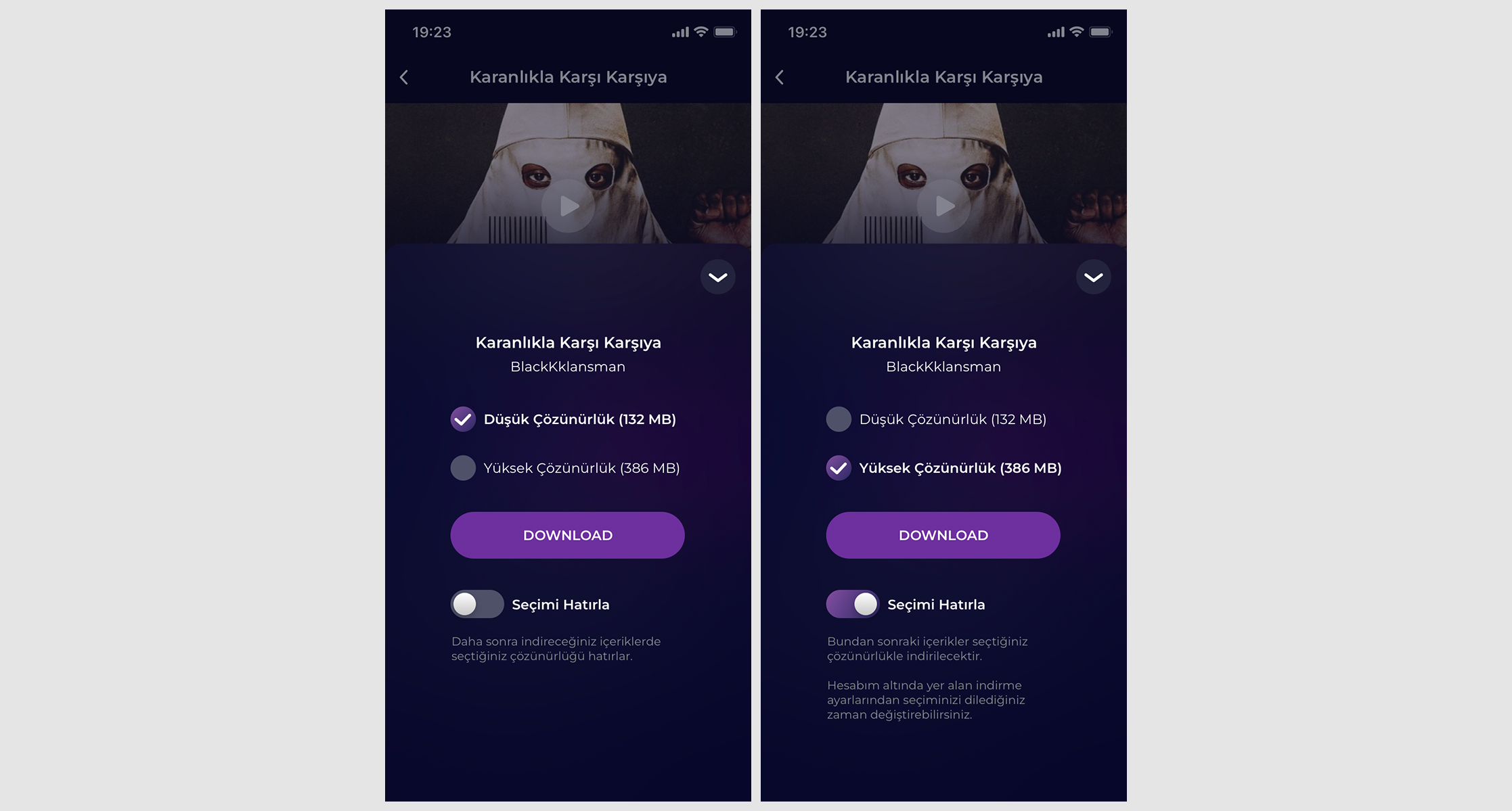The height and width of the screenshot is (811, 1512).
Task: Tap back arrow on right phone screen
Action: coord(780,77)
